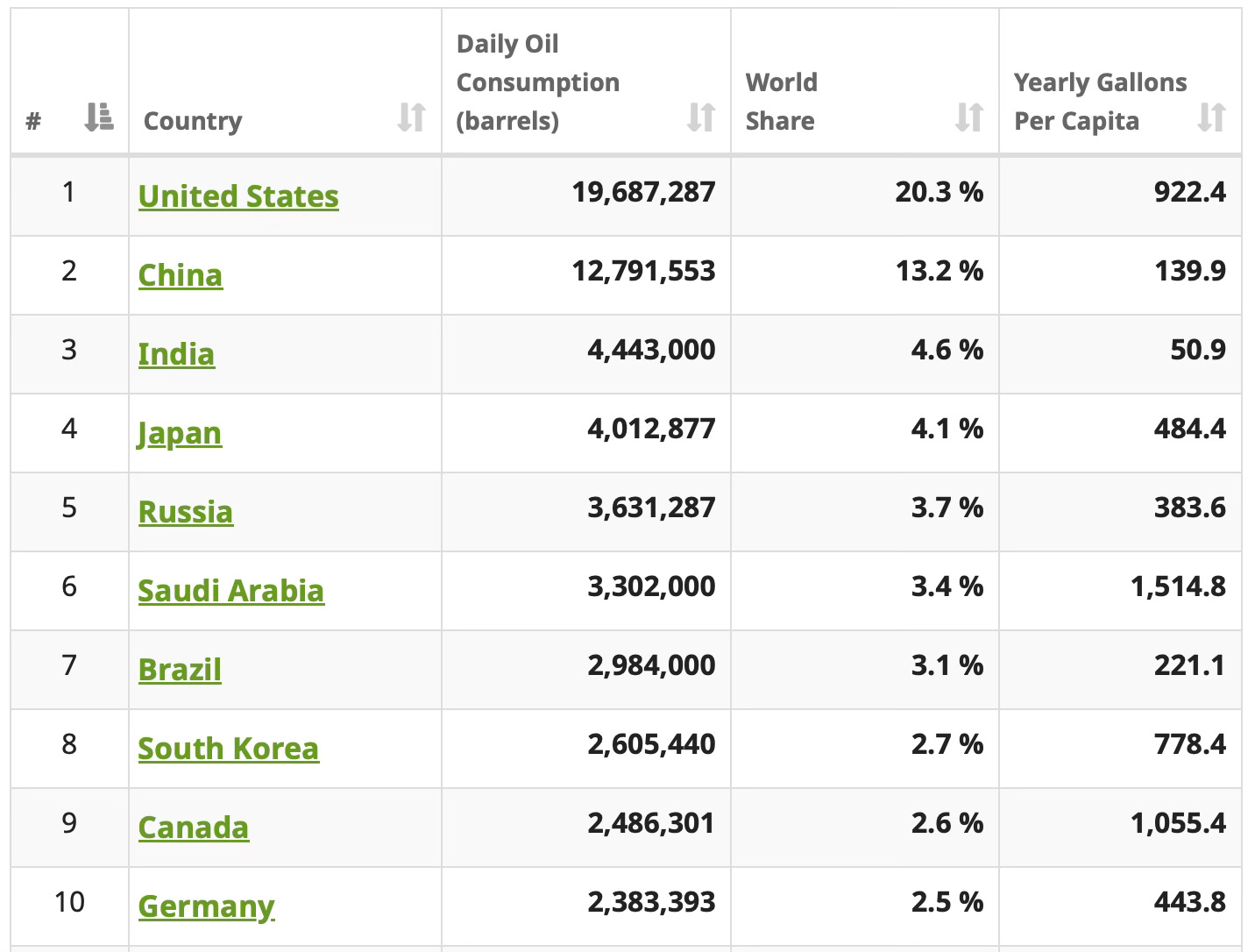The image size is (1255, 952).
Task: Select the value 4,443,000
Action: click(x=652, y=350)
